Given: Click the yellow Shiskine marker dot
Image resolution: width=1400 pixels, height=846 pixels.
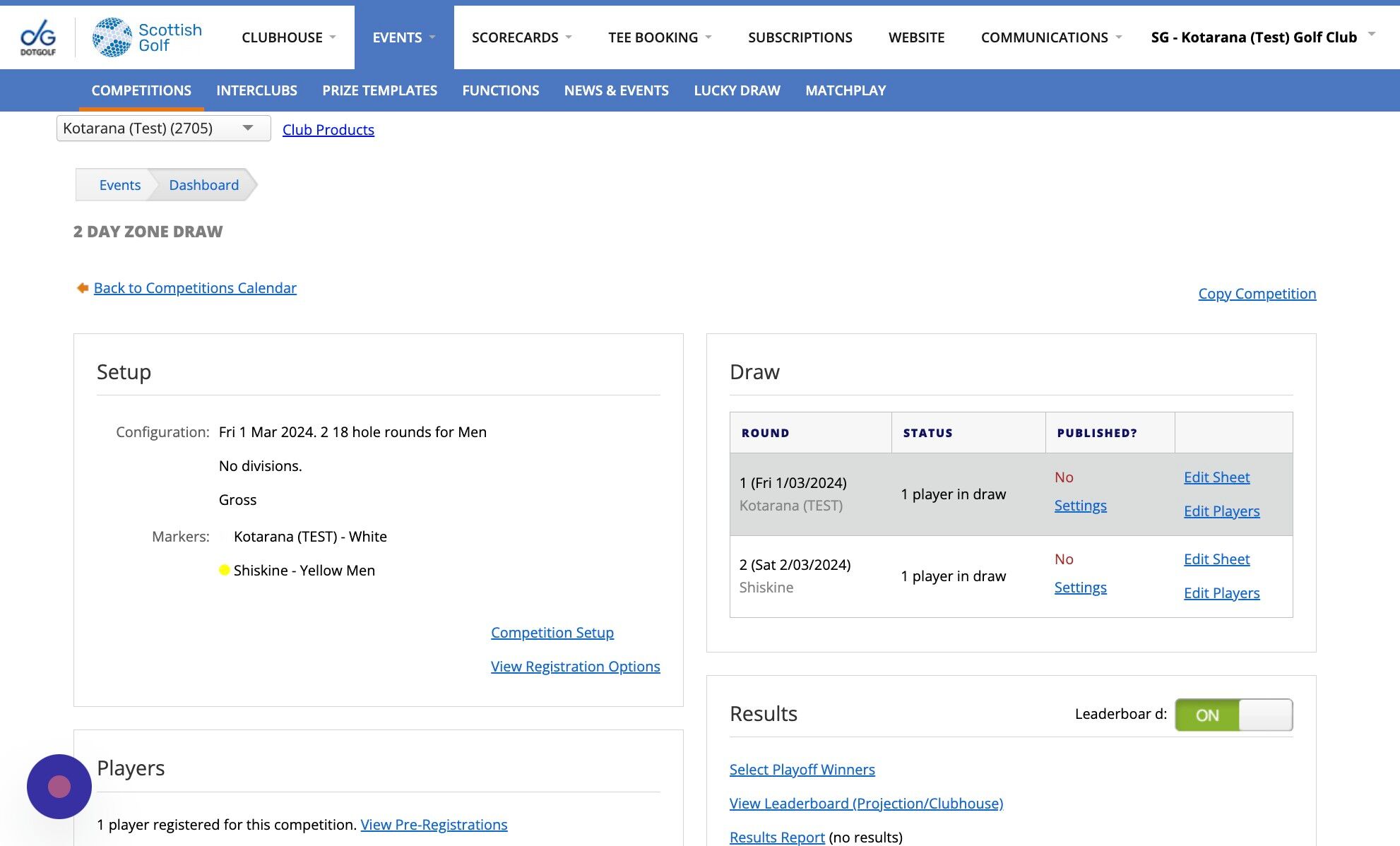Looking at the screenshot, I should tap(224, 570).
